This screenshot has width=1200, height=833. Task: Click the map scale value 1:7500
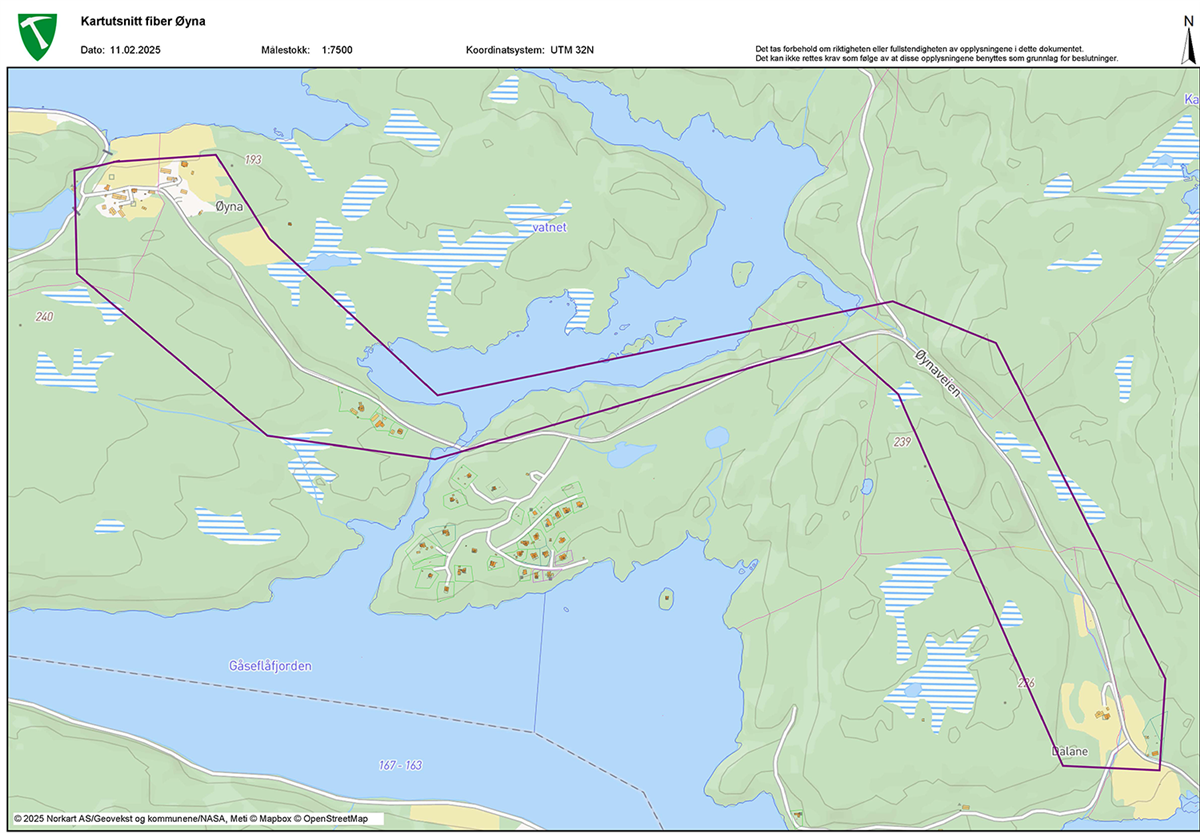click(x=337, y=50)
